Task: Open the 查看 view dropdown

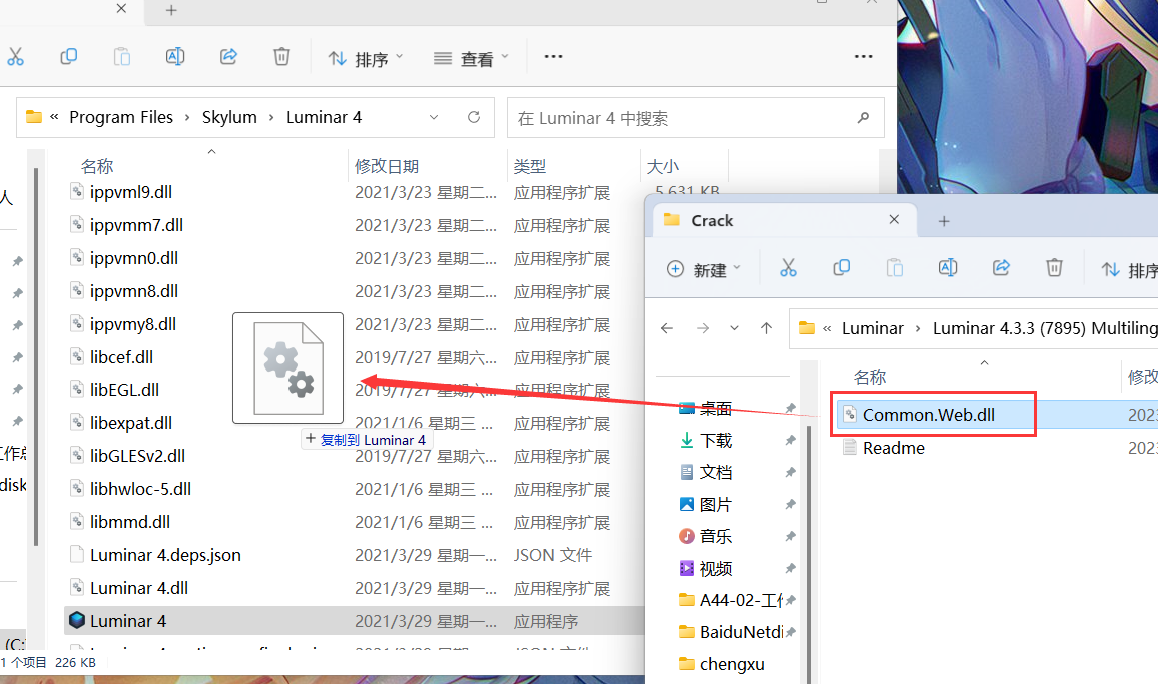Action: point(472,59)
